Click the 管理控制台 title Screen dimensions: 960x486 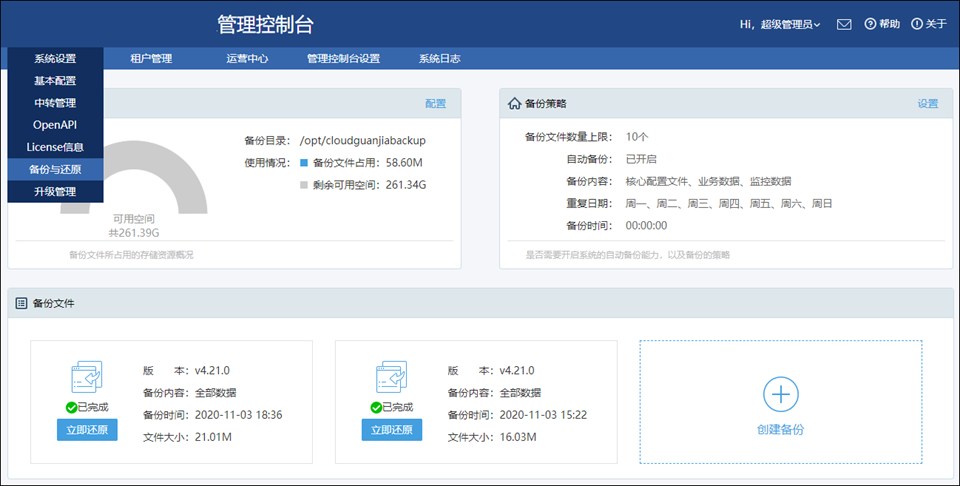(266, 24)
